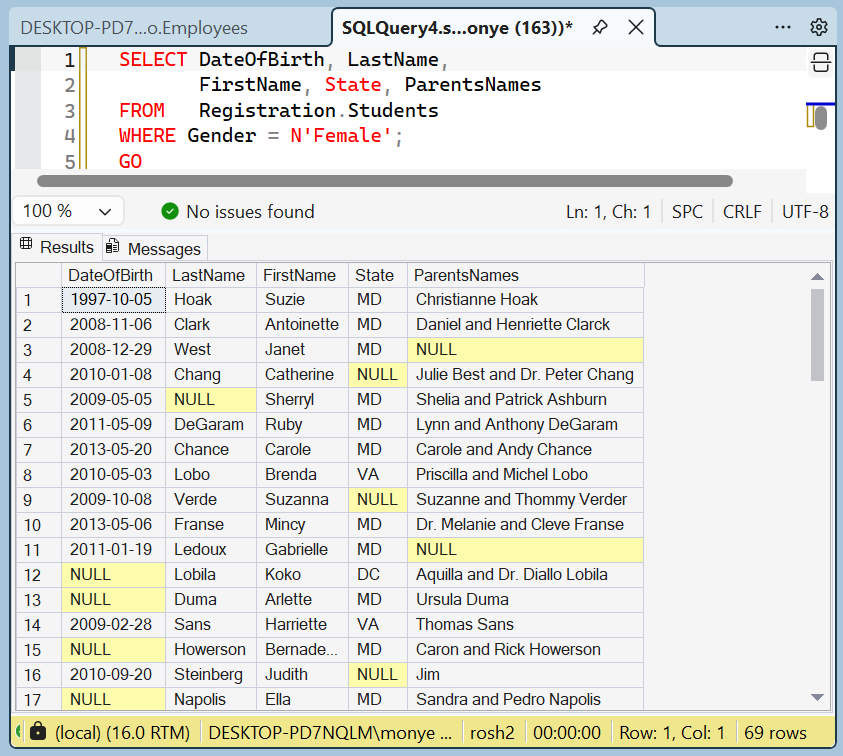The image size is (843, 756).
Task: Close the SQLQuery4 query tab
Action: 636,27
